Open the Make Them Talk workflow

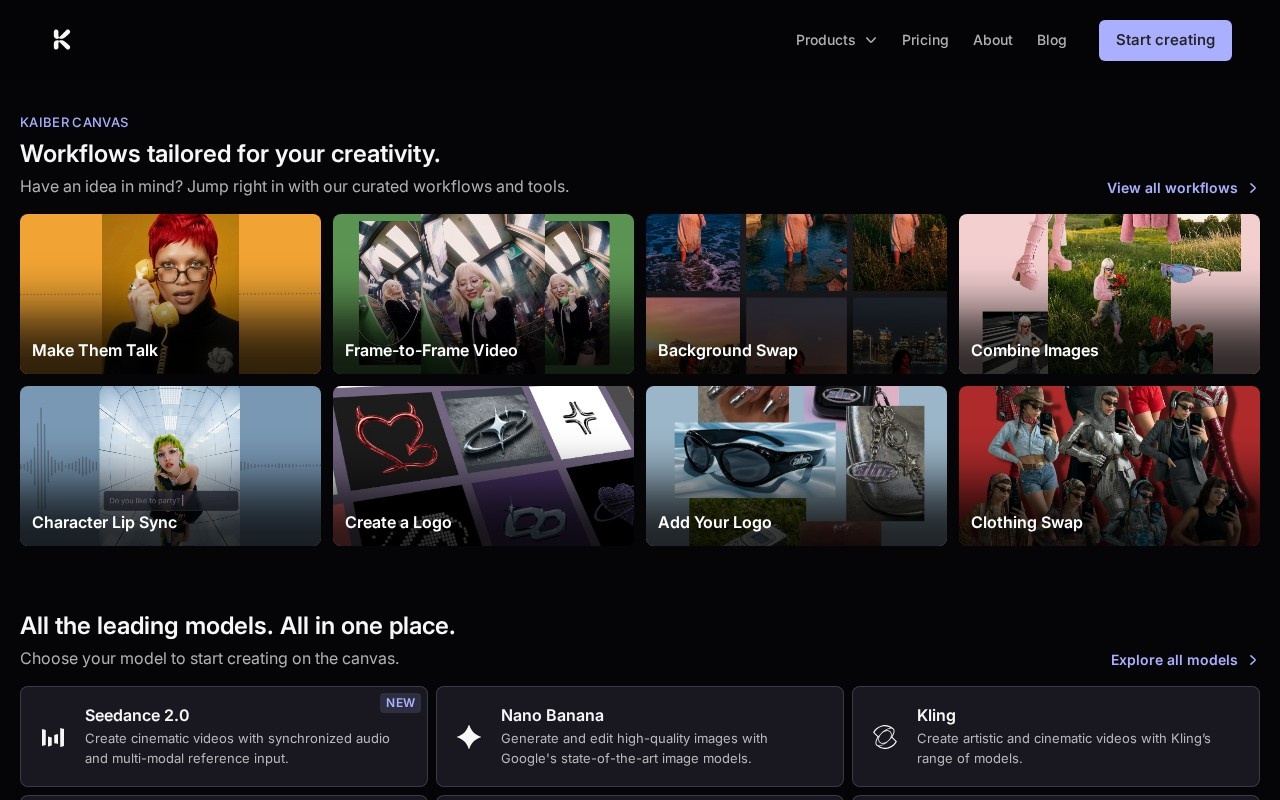[170, 294]
